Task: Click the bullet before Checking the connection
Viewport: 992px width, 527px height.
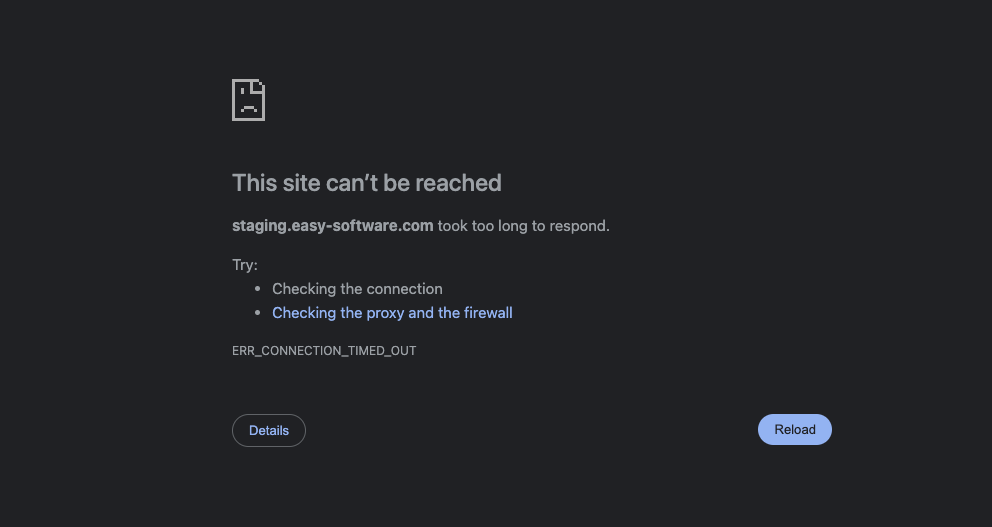Action: click(x=257, y=289)
